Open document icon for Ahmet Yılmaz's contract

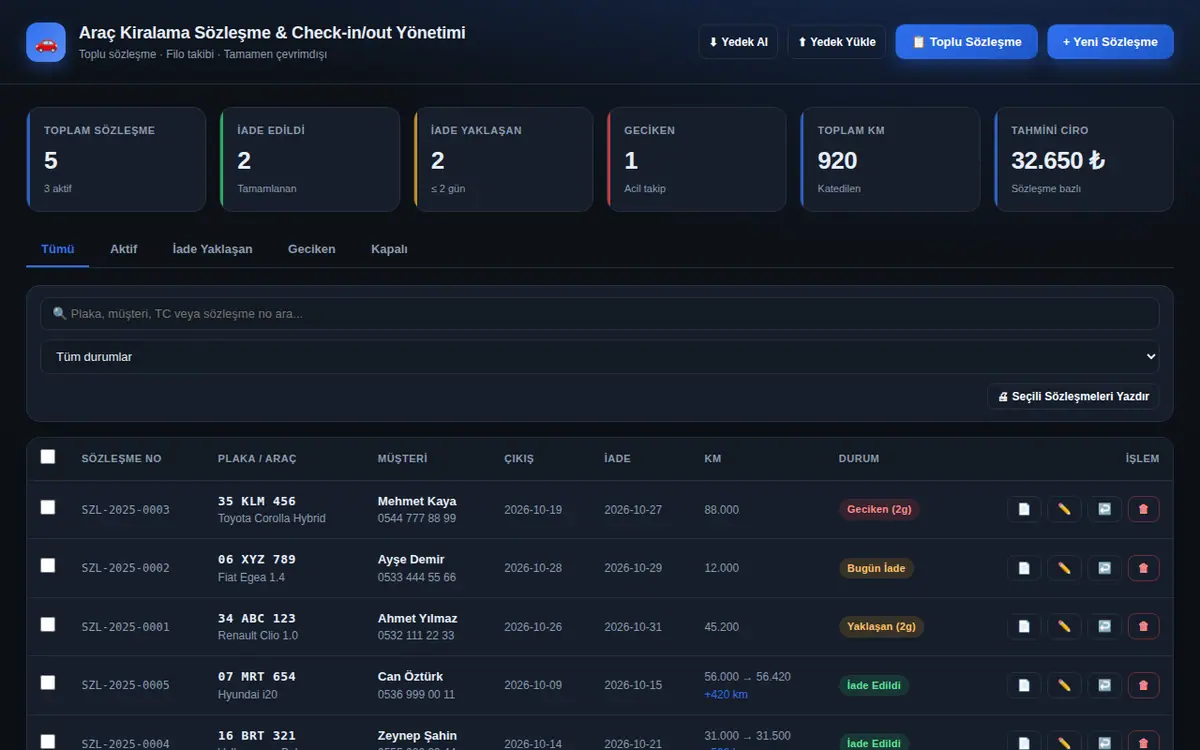[1024, 626]
